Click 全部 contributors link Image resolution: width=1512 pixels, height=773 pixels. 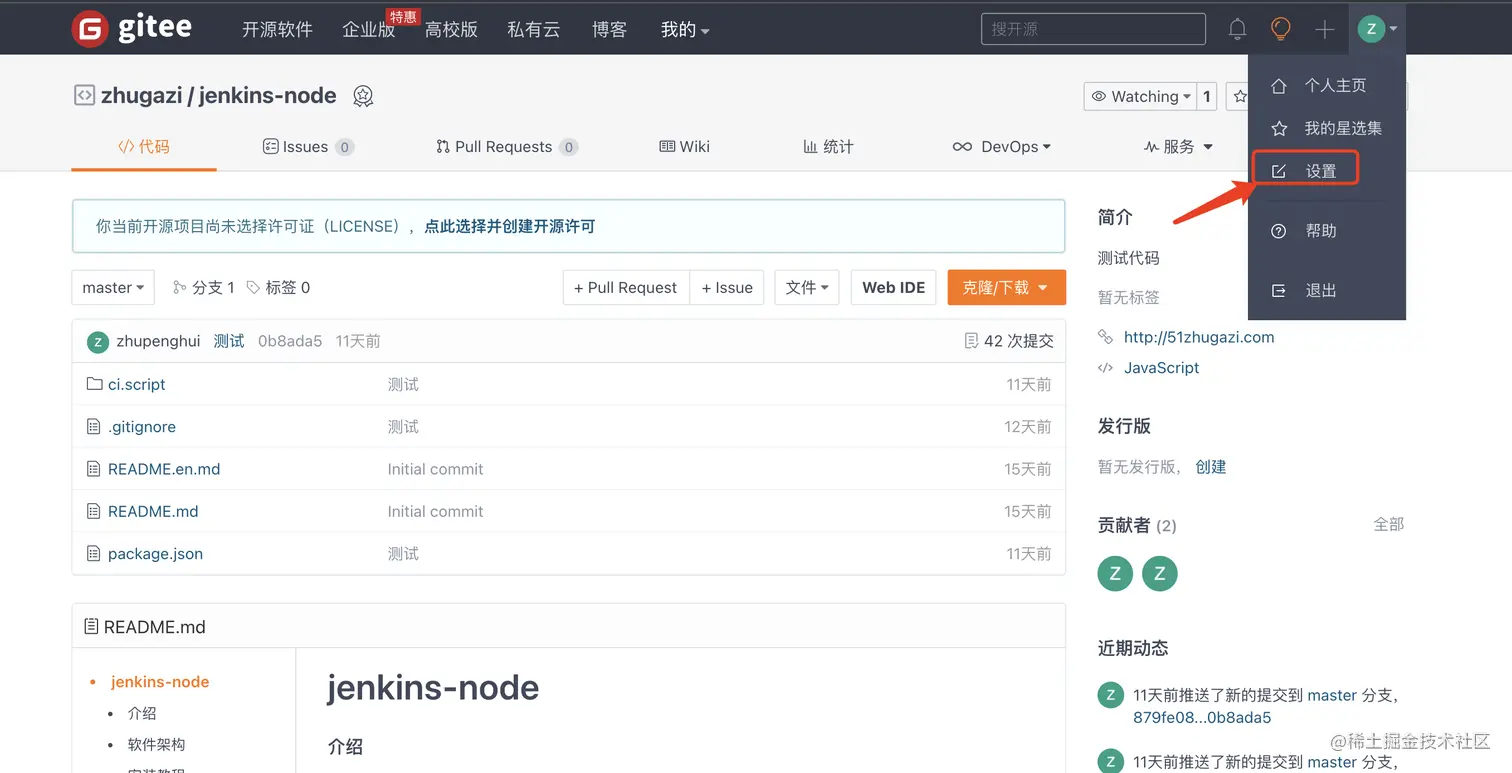(1389, 524)
